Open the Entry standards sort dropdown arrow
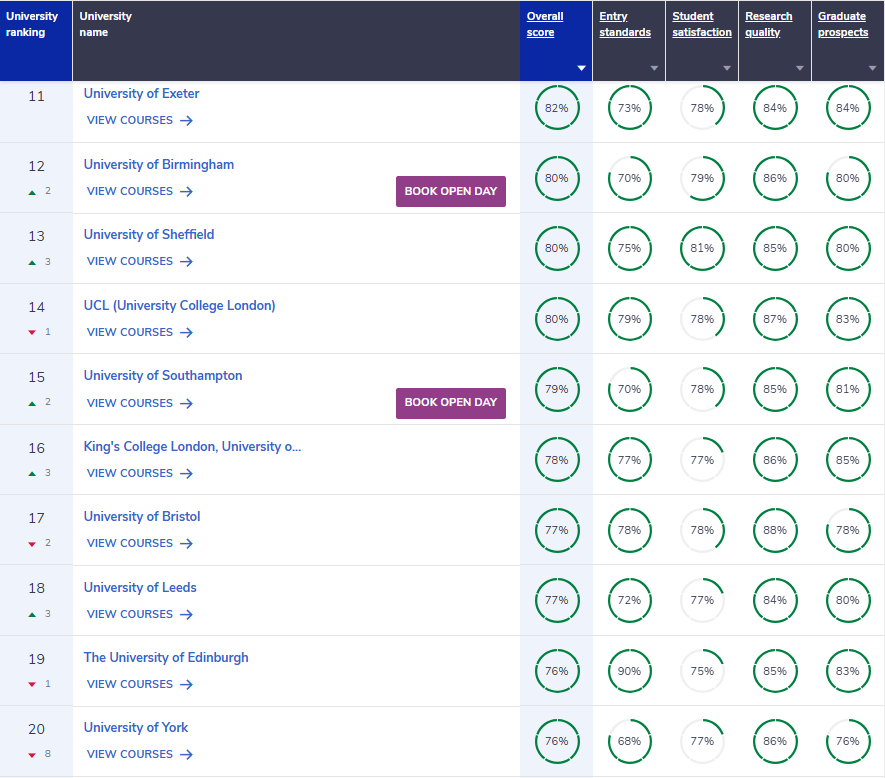The height and width of the screenshot is (778, 885). pos(654,68)
